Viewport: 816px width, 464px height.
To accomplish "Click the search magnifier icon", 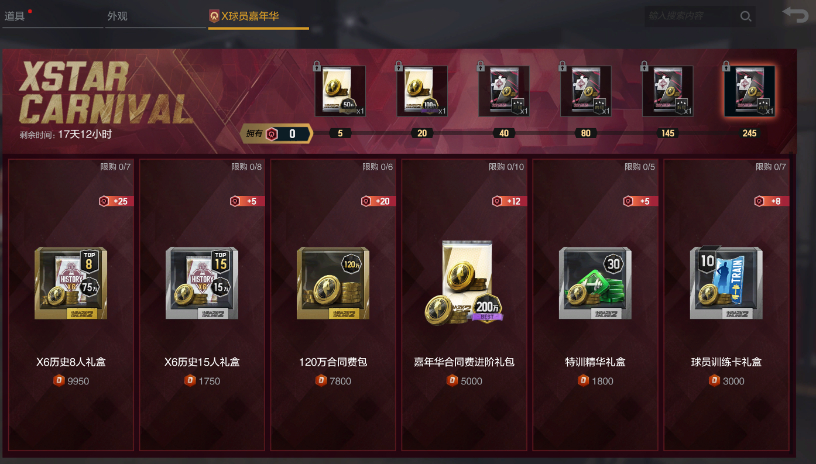I will pos(746,16).
